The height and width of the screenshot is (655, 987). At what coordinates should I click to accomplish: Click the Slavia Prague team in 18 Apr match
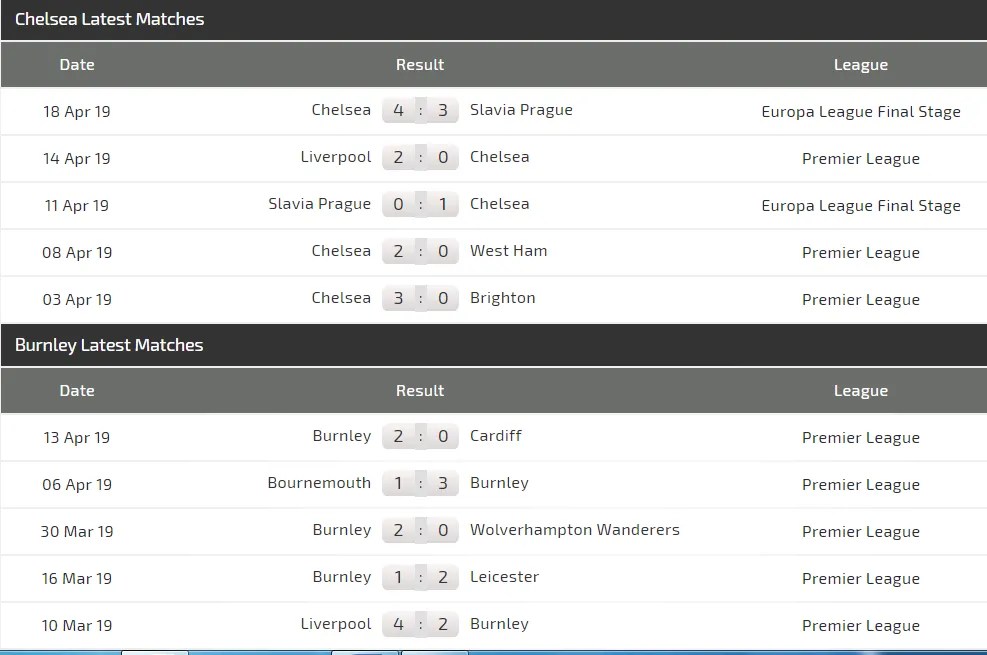coord(521,110)
